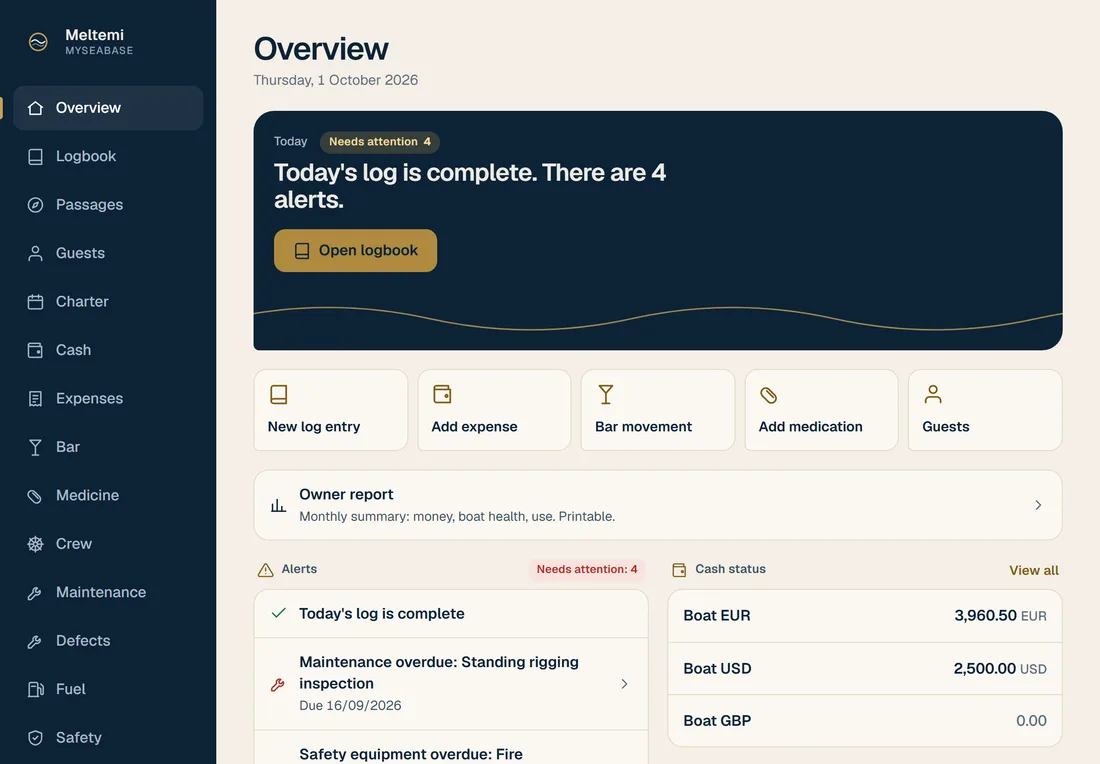Click the Defects wrench icon
1100x764 pixels.
pyautogui.click(x=35, y=641)
